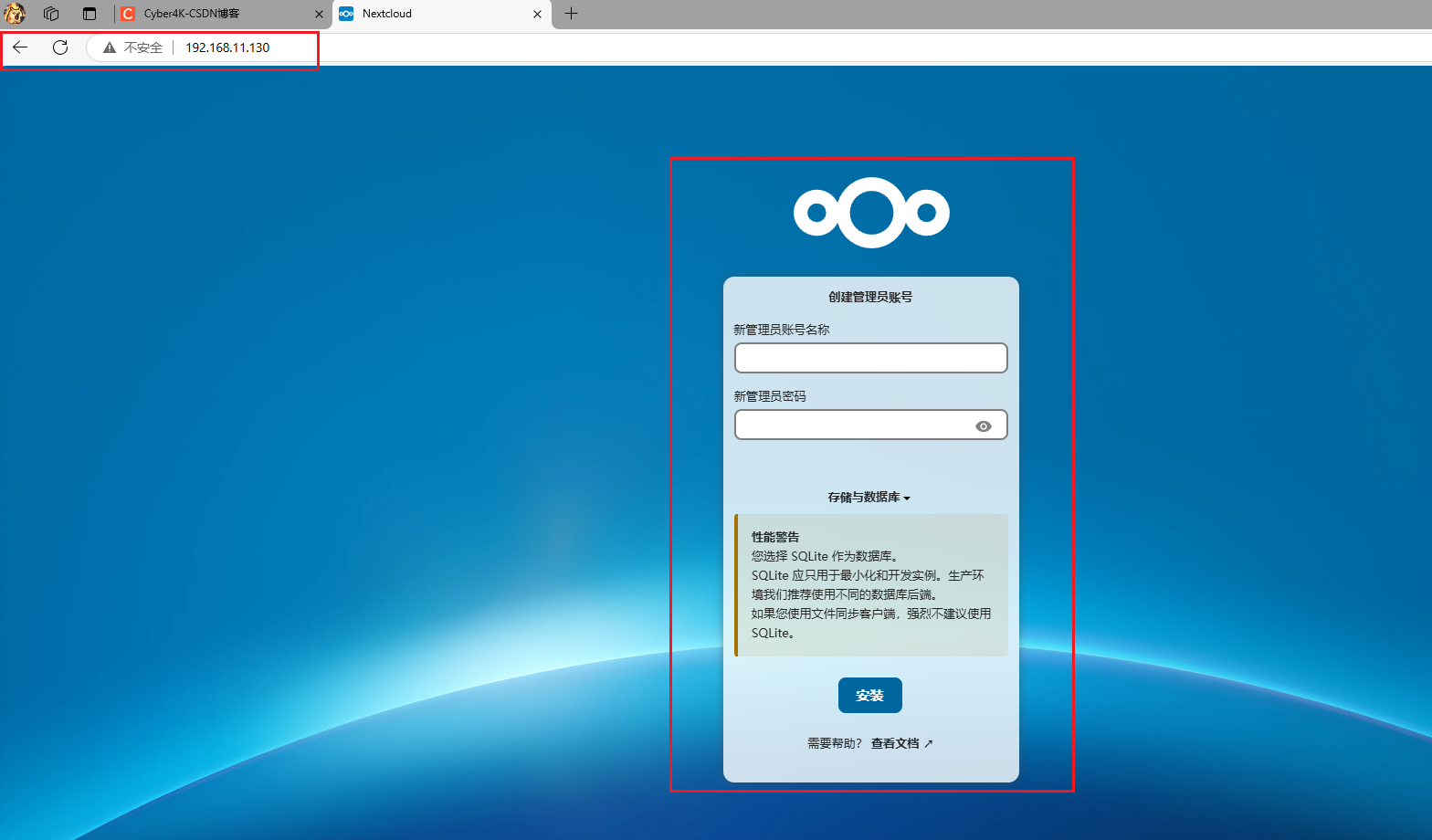Image resolution: width=1432 pixels, height=840 pixels.
Task: Click the address bar 192.168.11.130
Action: tap(227, 47)
